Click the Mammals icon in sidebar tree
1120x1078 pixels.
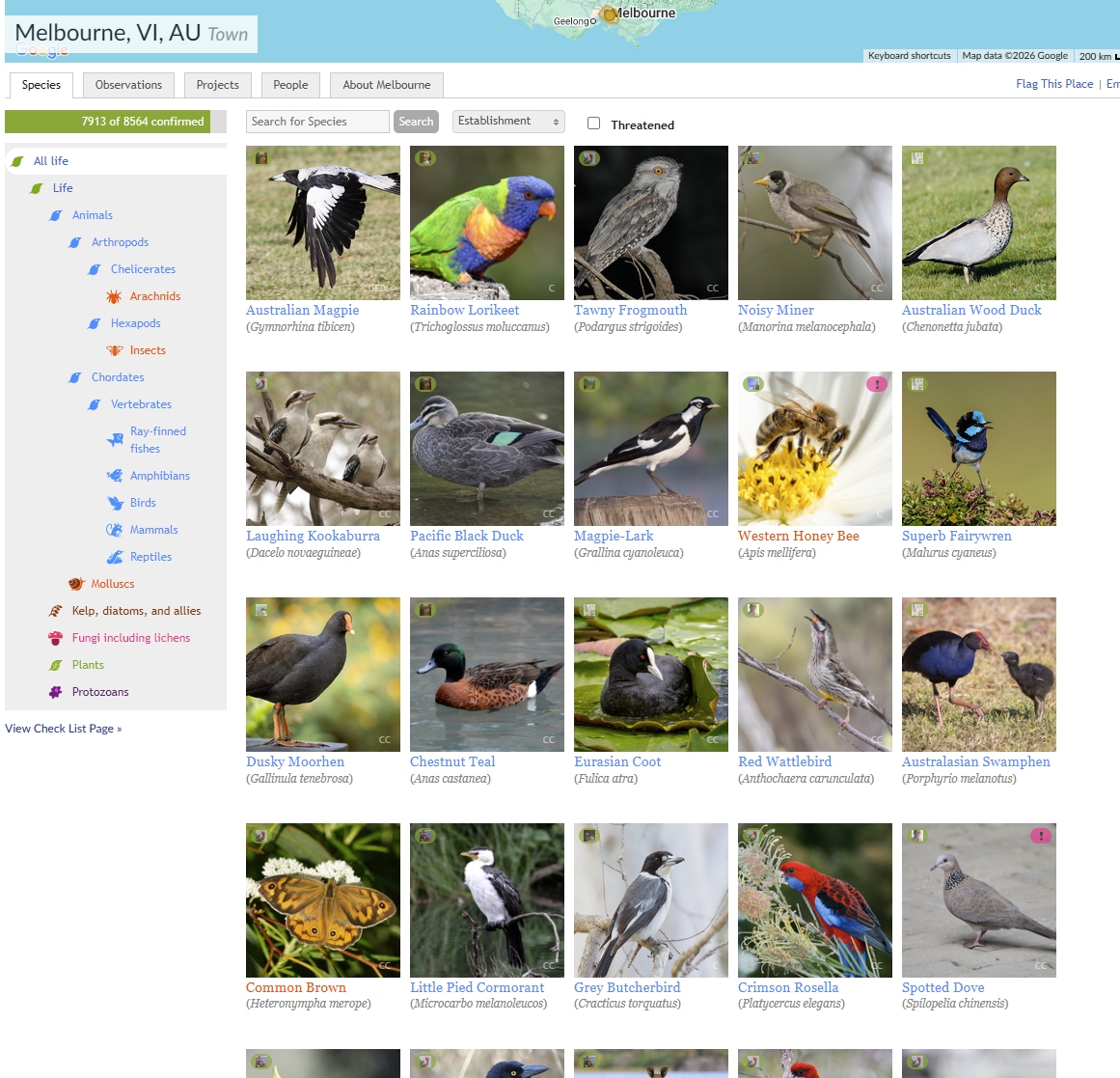click(114, 530)
